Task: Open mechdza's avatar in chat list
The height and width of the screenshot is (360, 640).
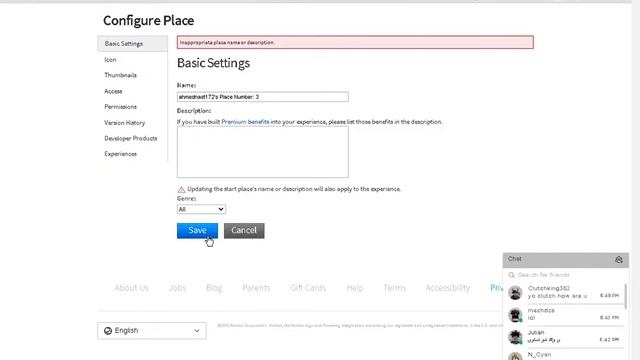Action: [515, 315]
